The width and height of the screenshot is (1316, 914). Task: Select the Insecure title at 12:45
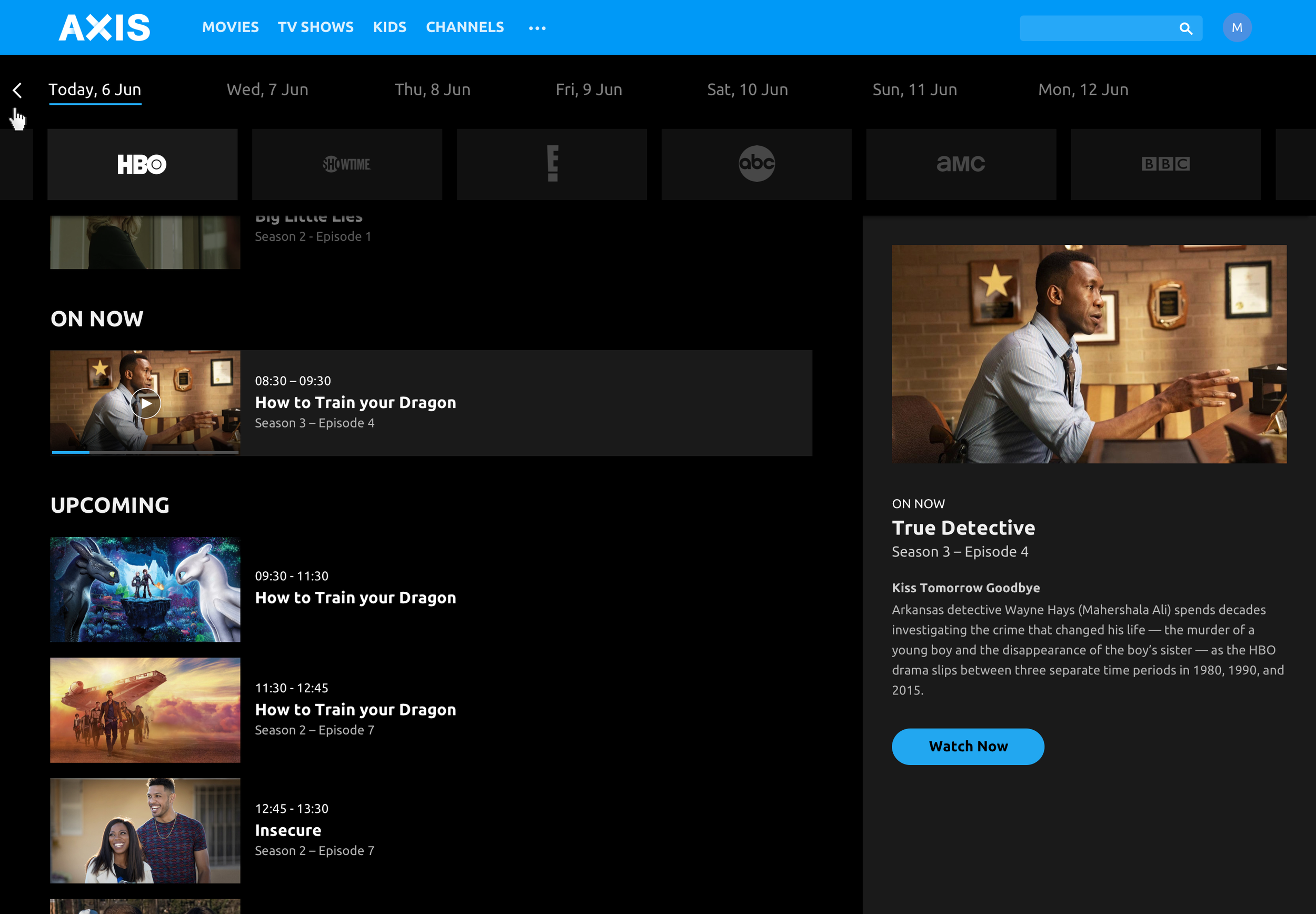[x=288, y=830]
